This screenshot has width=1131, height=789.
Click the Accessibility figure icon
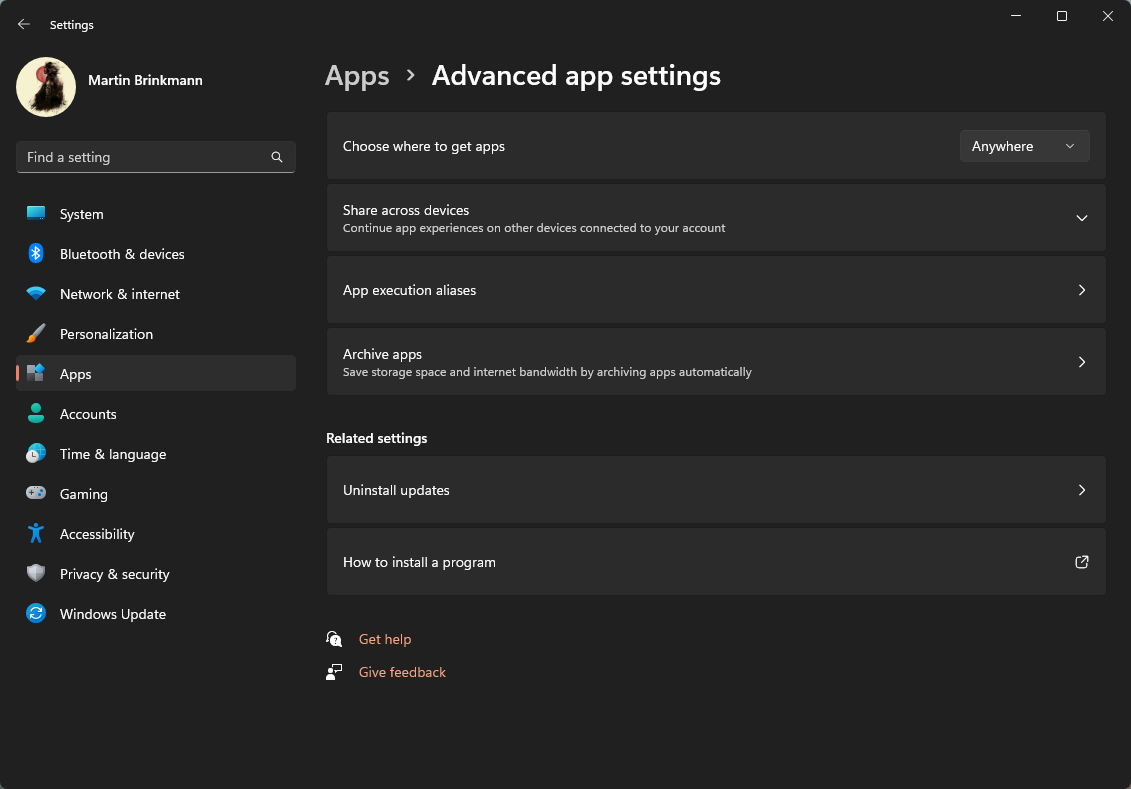pos(36,533)
